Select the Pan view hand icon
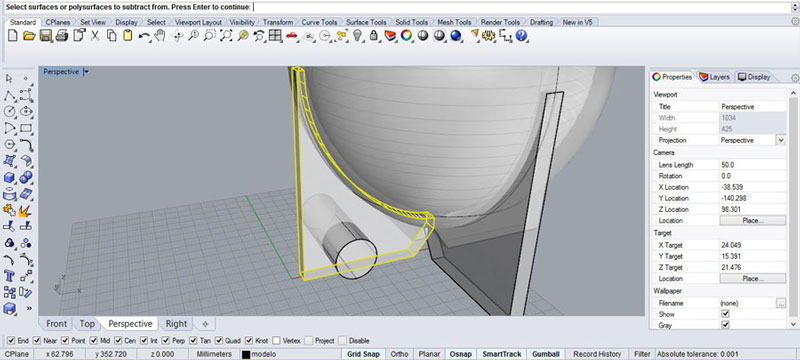This screenshot has width=800, height=360. (x=160, y=36)
